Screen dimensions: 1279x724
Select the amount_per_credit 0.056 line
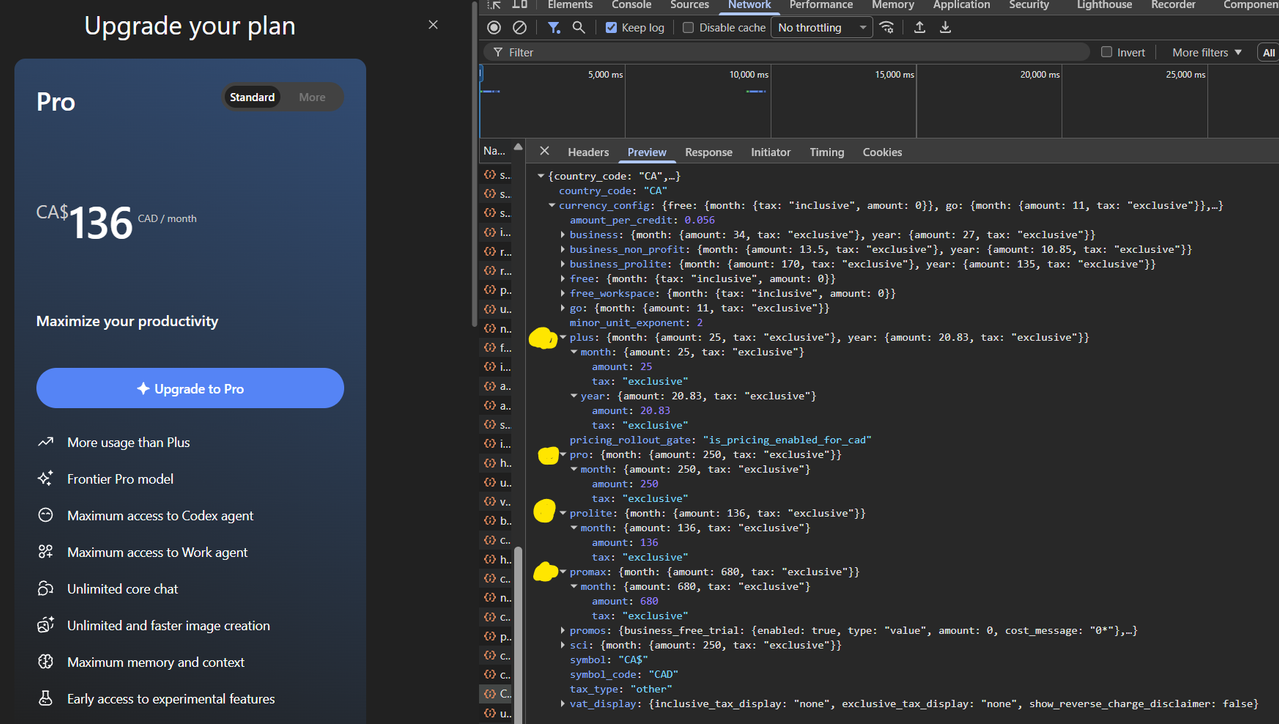coord(642,220)
